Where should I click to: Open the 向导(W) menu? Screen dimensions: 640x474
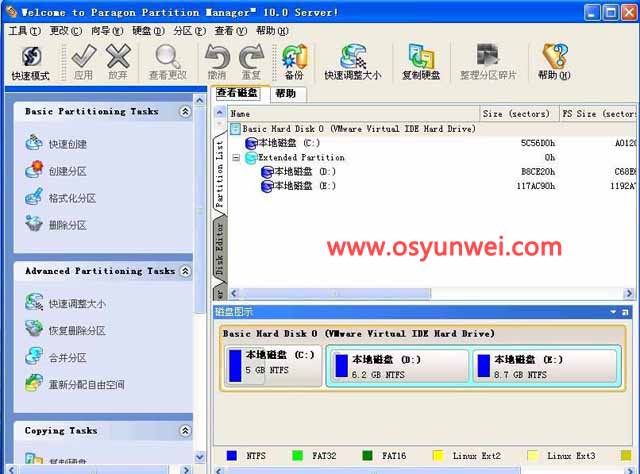point(107,31)
